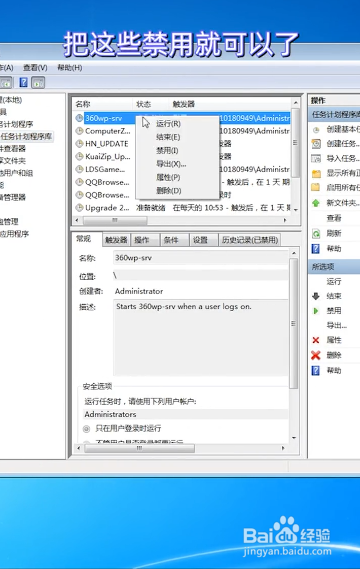The width and height of the screenshot is (360, 569).
Task: Click the lower 帮助 action icon
Action: click(316, 371)
